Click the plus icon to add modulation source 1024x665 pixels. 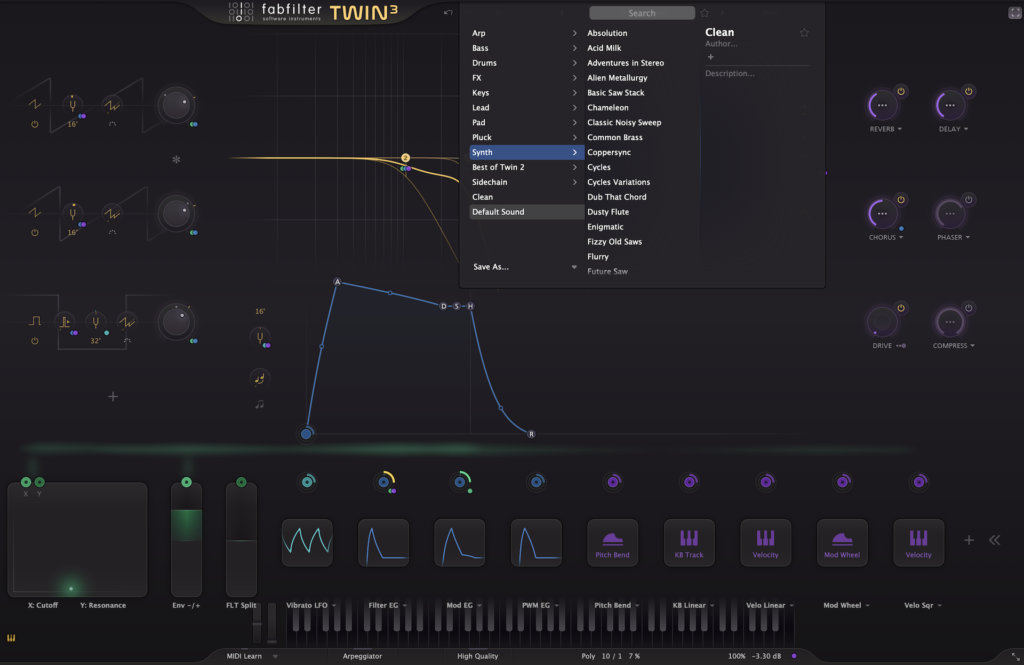click(968, 540)
